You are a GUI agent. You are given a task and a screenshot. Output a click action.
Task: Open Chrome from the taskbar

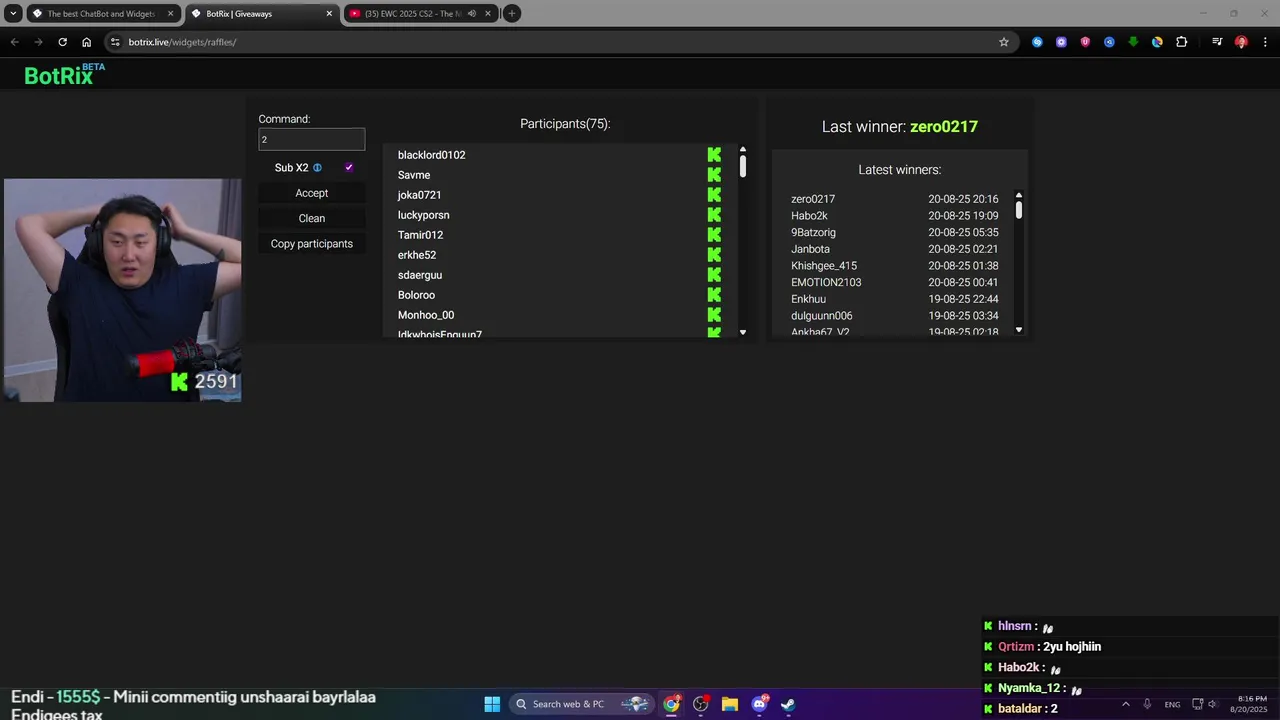click(x=672, y=704)
